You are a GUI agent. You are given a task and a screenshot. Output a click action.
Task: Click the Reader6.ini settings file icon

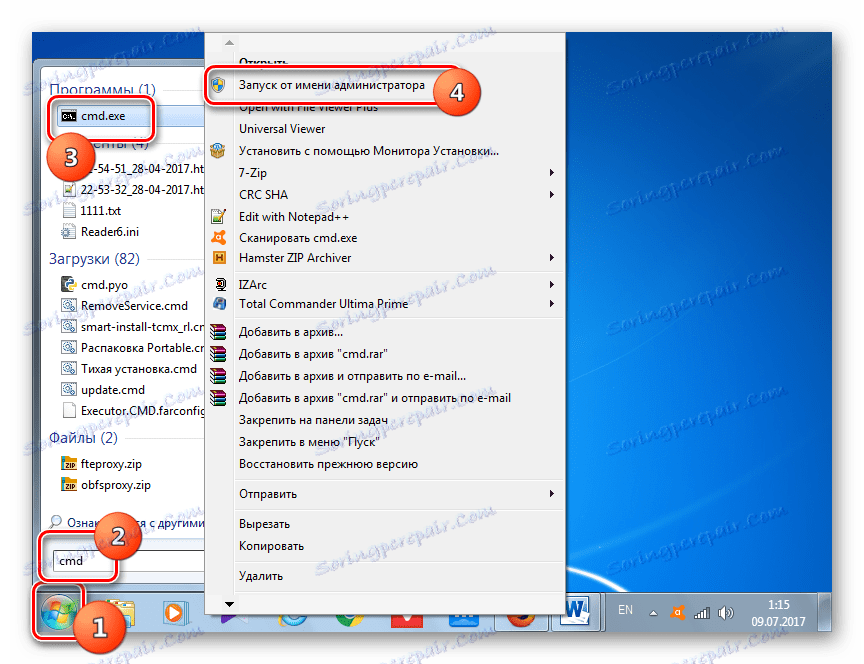pyautogui.click(x=68, y=231)
